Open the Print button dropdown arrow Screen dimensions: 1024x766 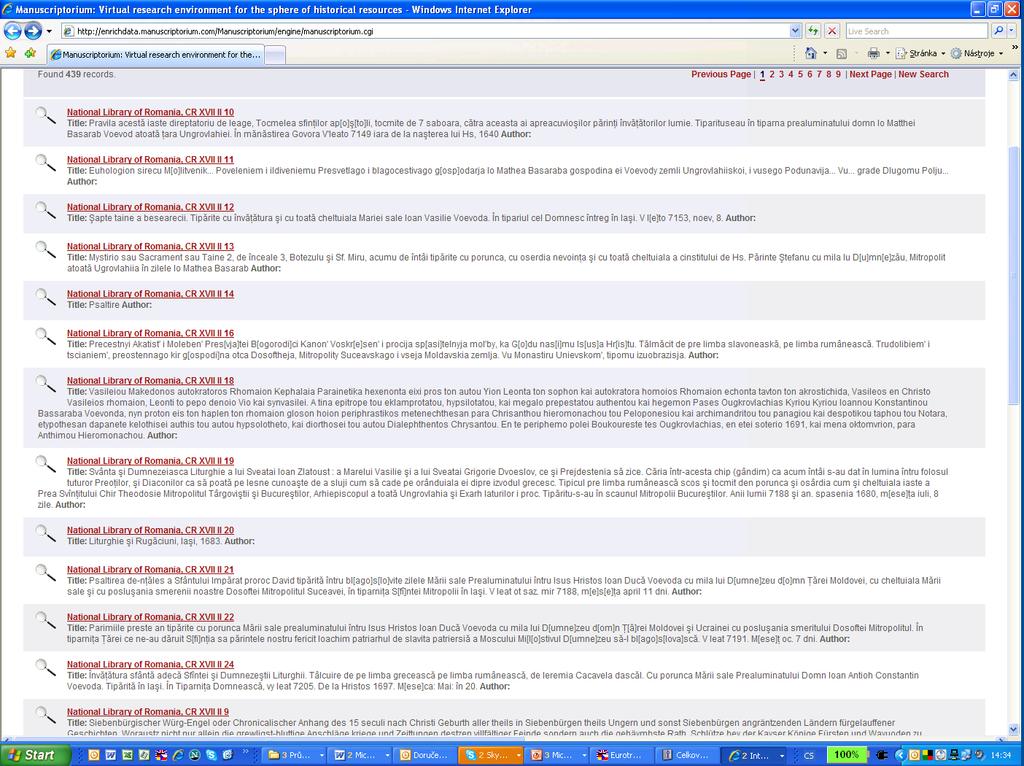[888, 54]
